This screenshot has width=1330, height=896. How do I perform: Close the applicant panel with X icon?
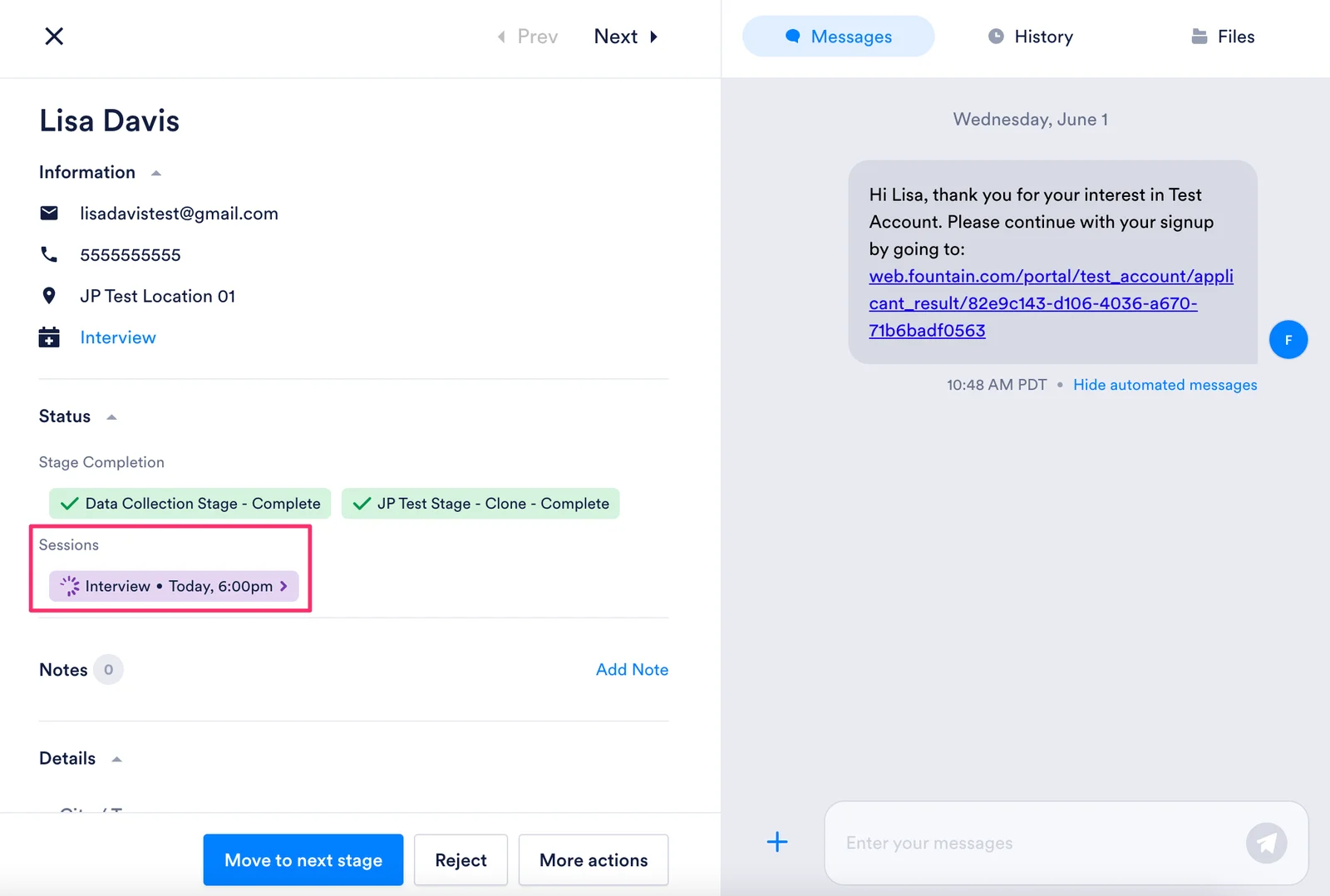(54, 36)
